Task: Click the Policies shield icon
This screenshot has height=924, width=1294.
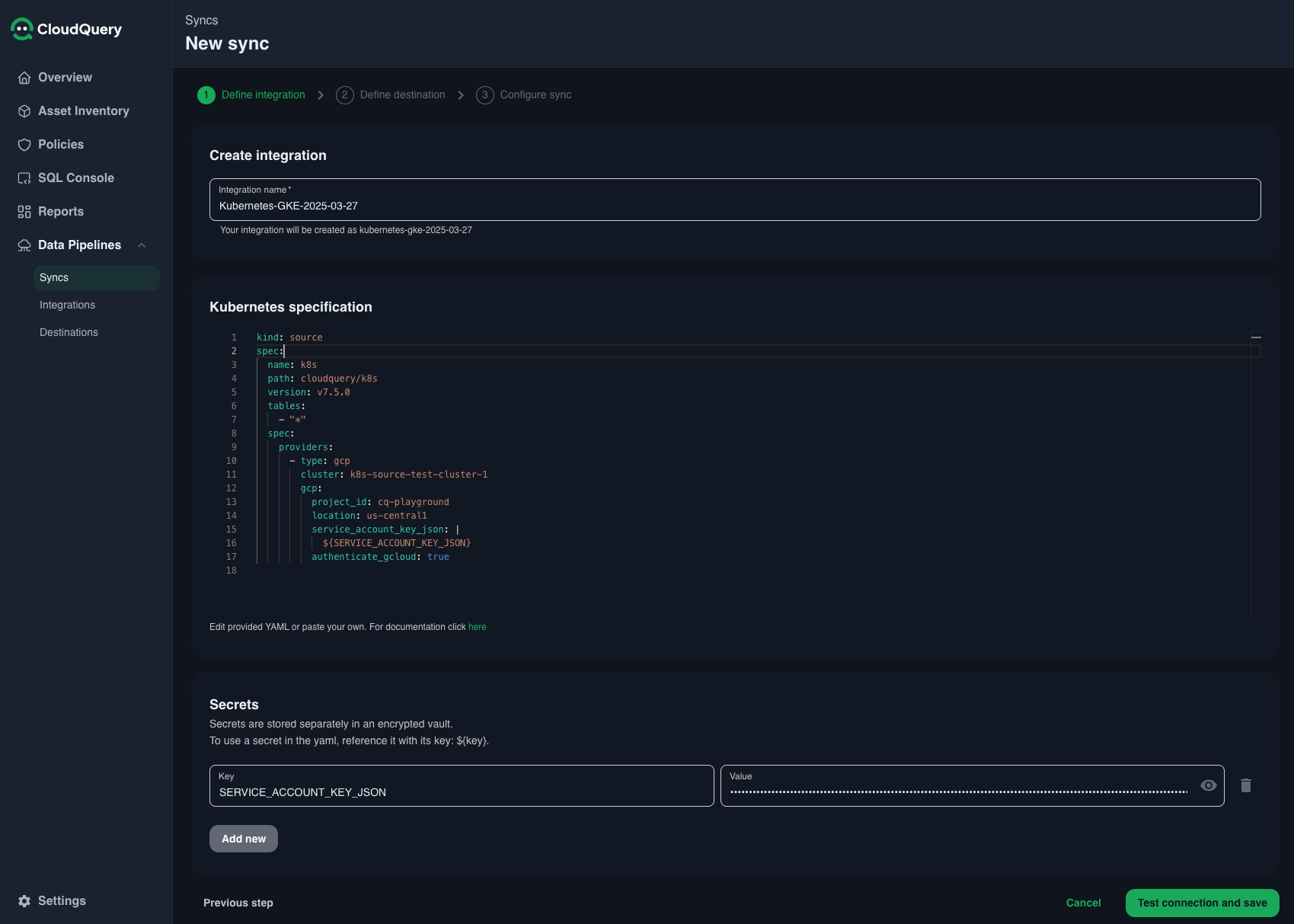Action: point(24,145)
